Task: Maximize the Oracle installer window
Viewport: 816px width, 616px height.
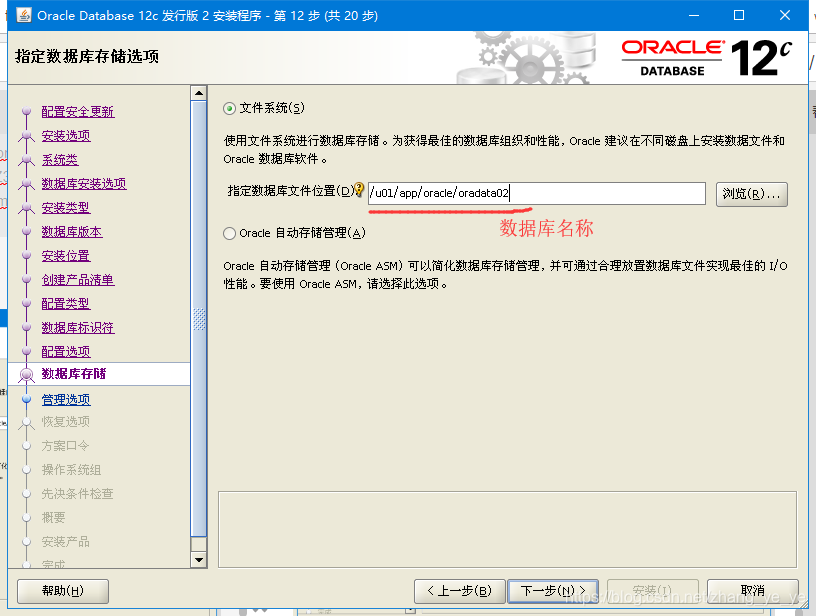Action: [x=739, y=16]
